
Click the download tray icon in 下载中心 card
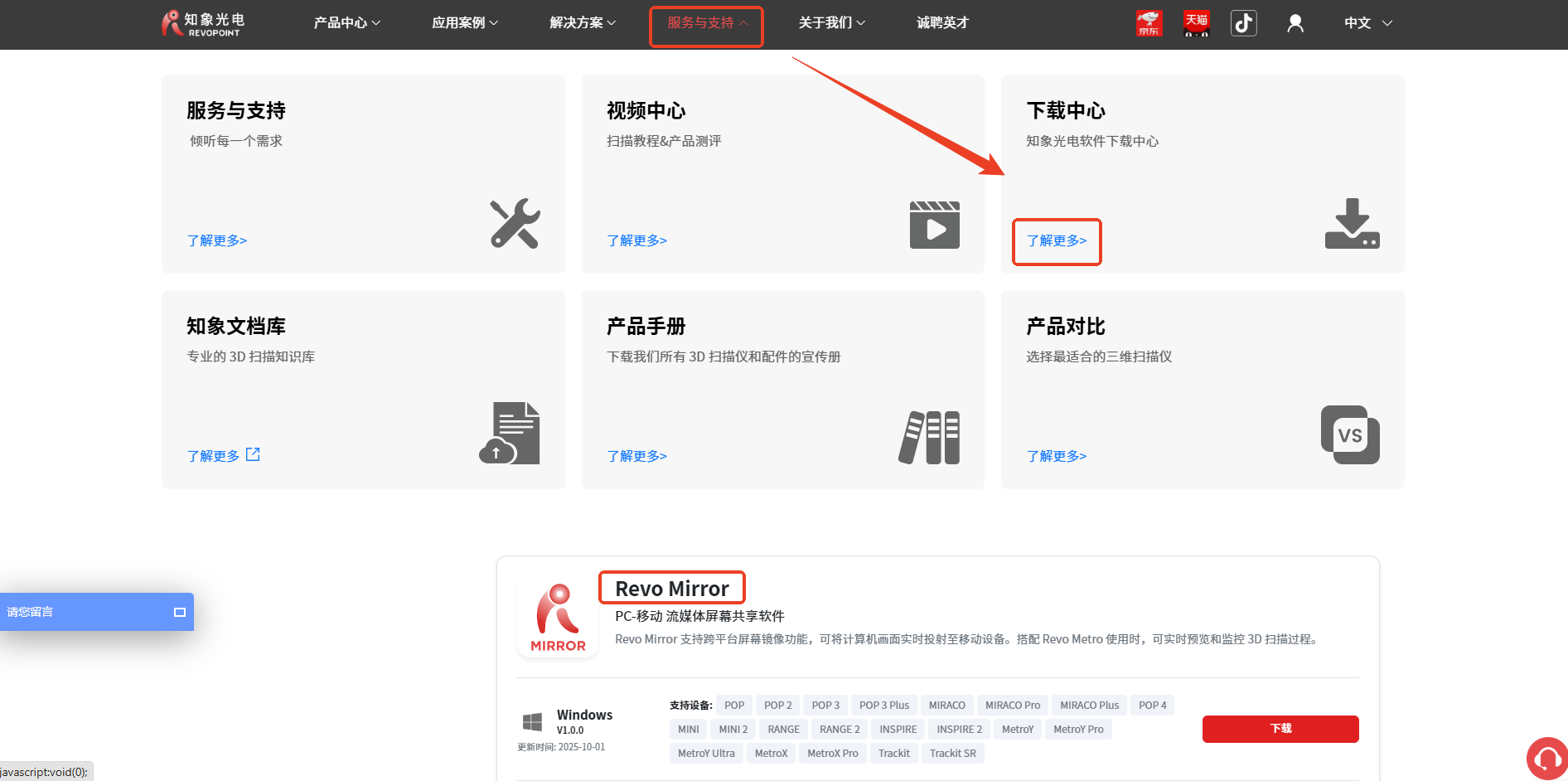pyautogui.click(x=1352, y=223)
